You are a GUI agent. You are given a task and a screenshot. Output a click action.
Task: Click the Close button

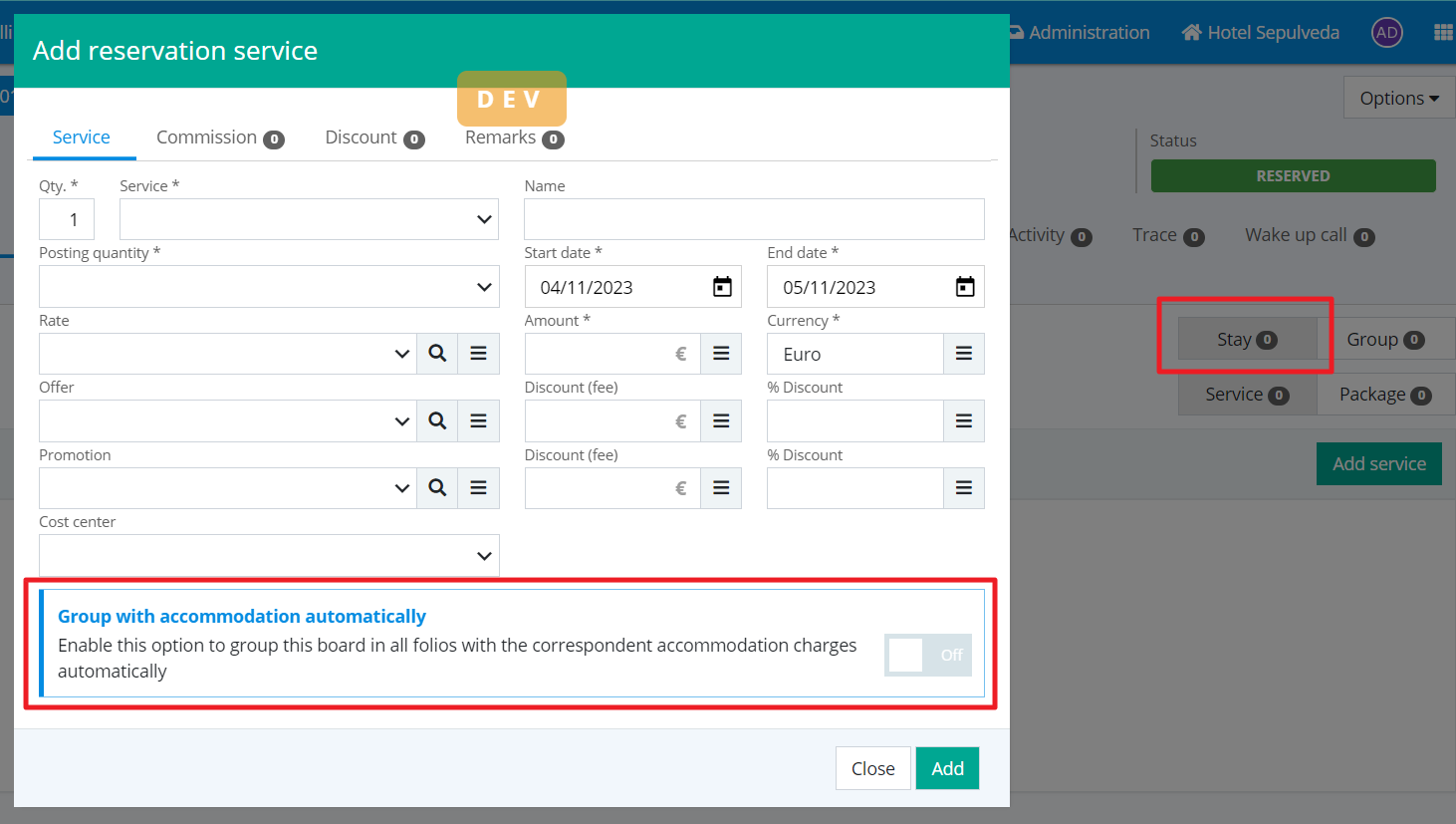coord(872,768)
